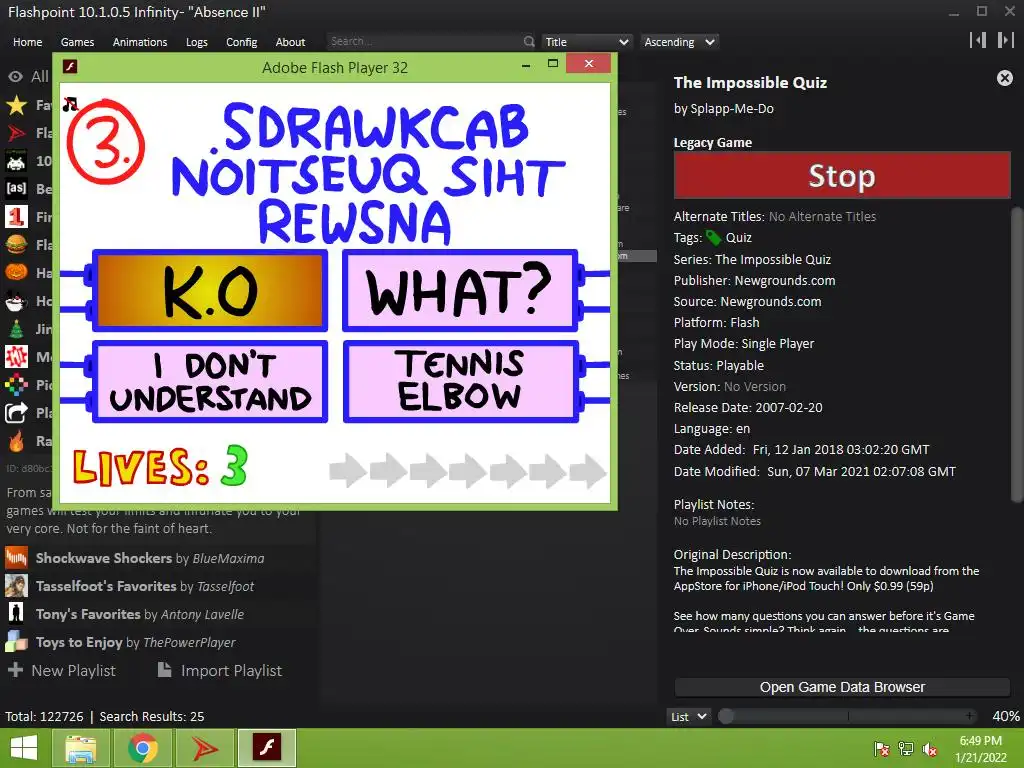The width and height of the screenshot is (1024, 768).
Task: Close the game details panel
Action: coord(1004,78)
